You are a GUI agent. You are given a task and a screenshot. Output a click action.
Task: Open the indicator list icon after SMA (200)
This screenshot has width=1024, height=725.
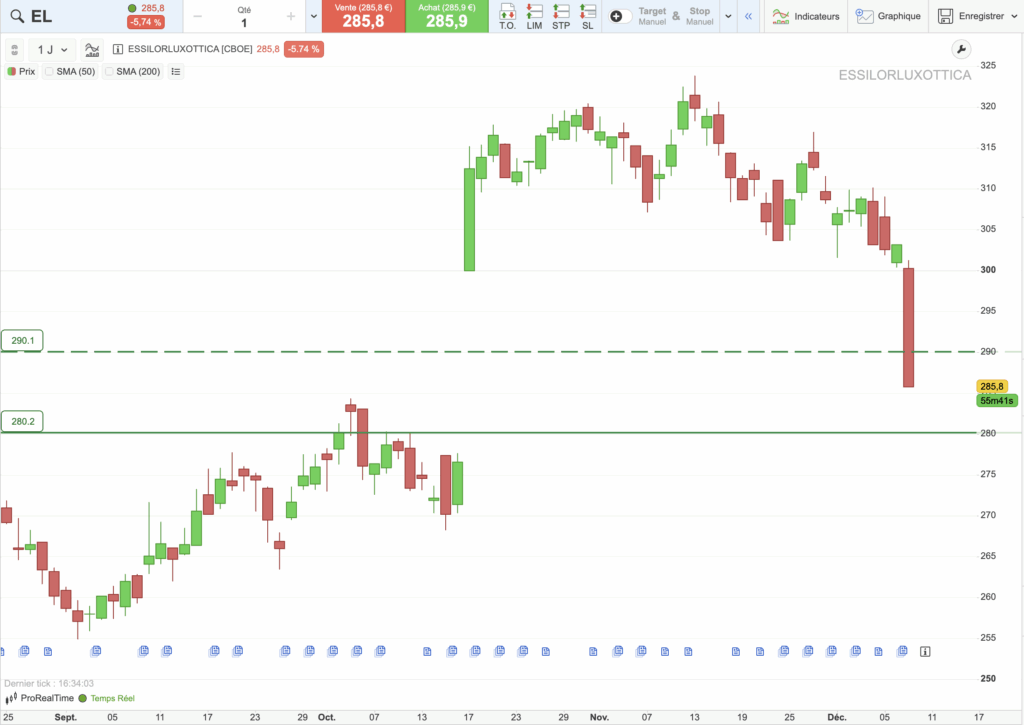pyautogui.click(x=176, y=72)
